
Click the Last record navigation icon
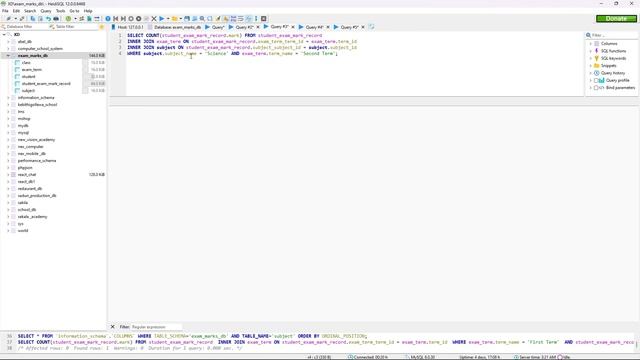click(x=123, y=19)
